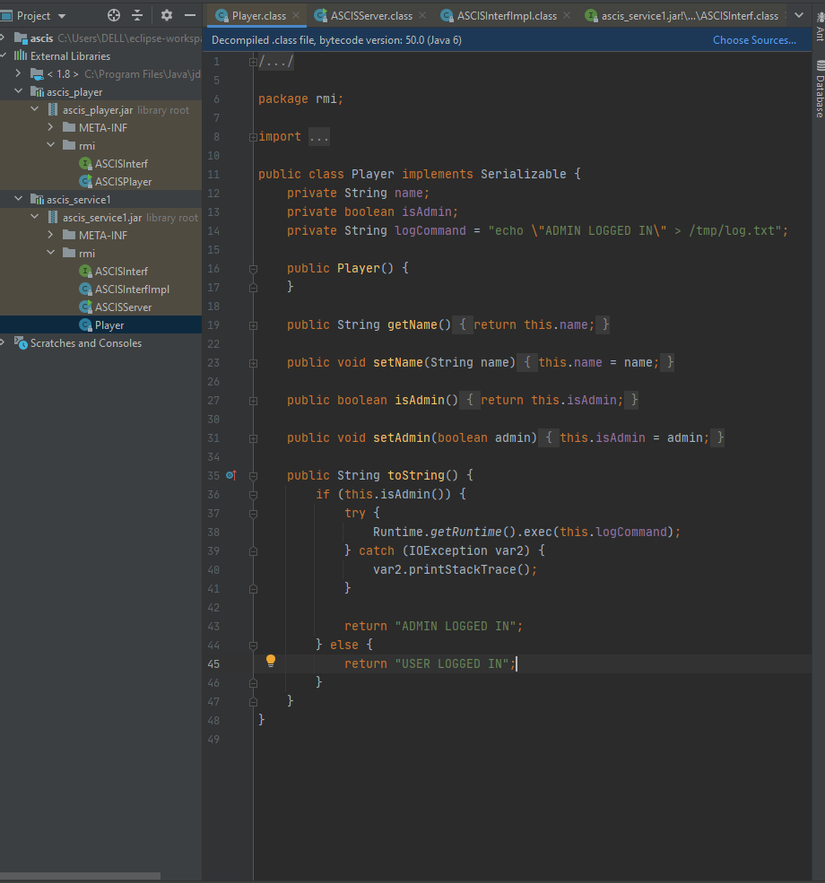Open the Project view dropdown

pyautogui.click(x=61, y=16)
